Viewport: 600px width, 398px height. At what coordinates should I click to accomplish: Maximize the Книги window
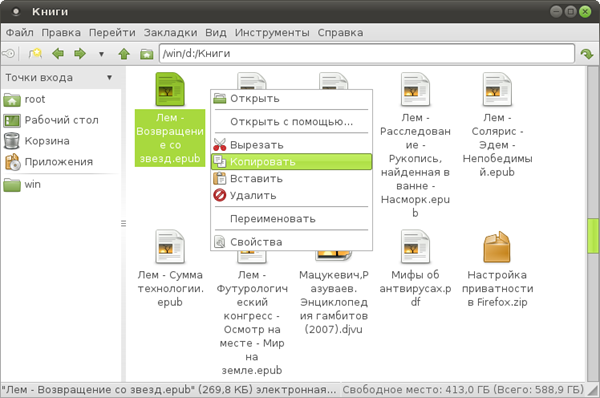(x=571, y=12)
